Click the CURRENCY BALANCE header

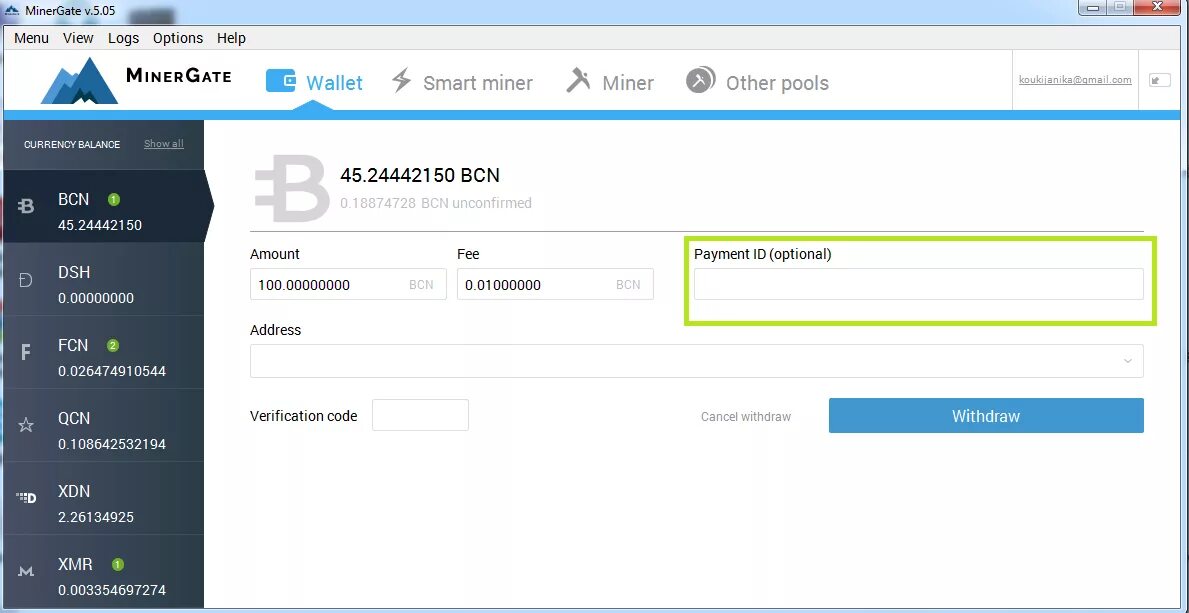72,144
